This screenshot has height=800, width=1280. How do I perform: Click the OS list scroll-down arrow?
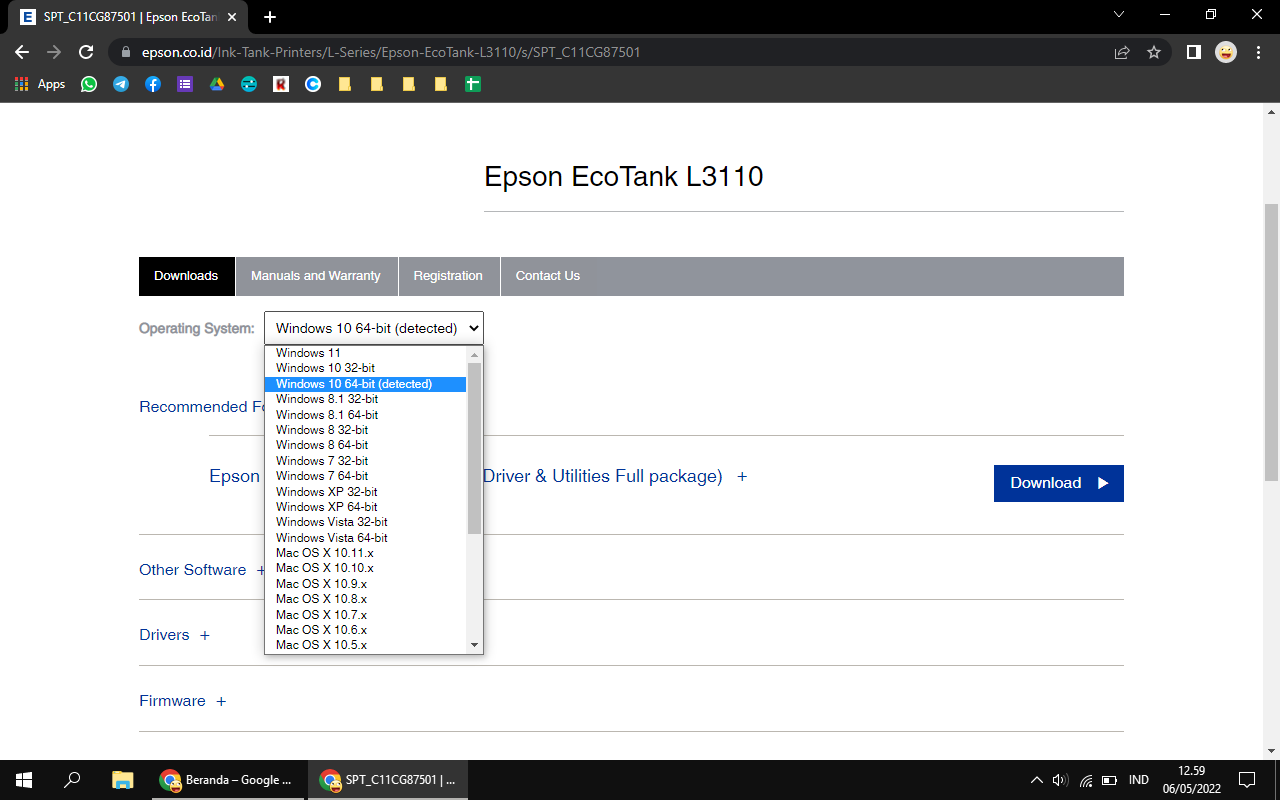pos(474,645)
